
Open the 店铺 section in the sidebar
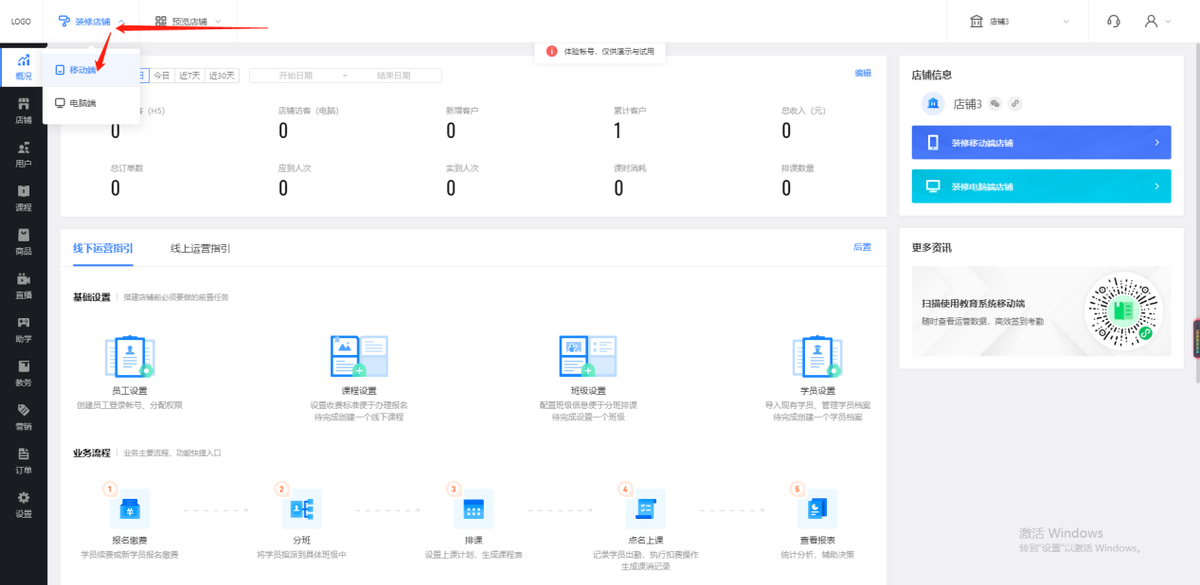(23, 110)
